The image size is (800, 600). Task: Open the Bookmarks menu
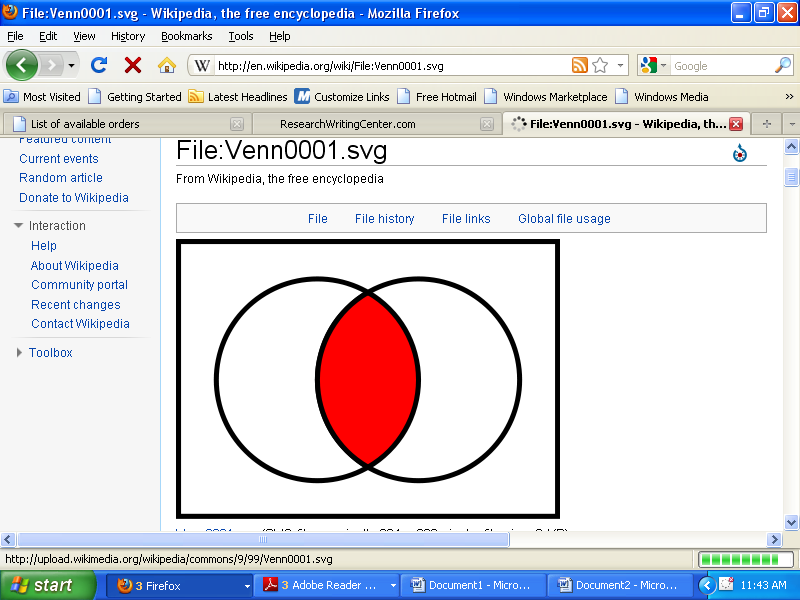tap(186, 36)
